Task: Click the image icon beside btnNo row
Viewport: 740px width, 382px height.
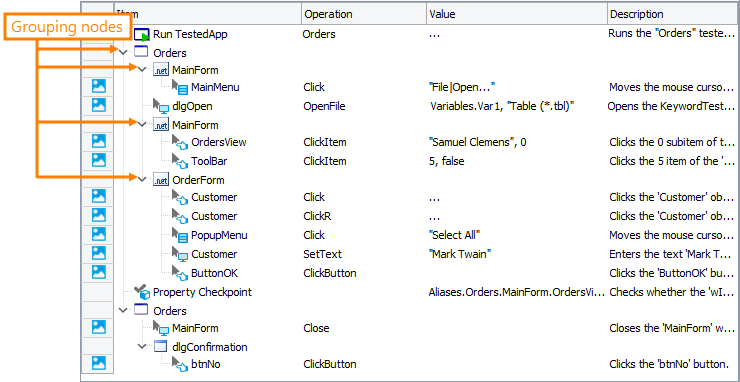Action: (99, 363)
